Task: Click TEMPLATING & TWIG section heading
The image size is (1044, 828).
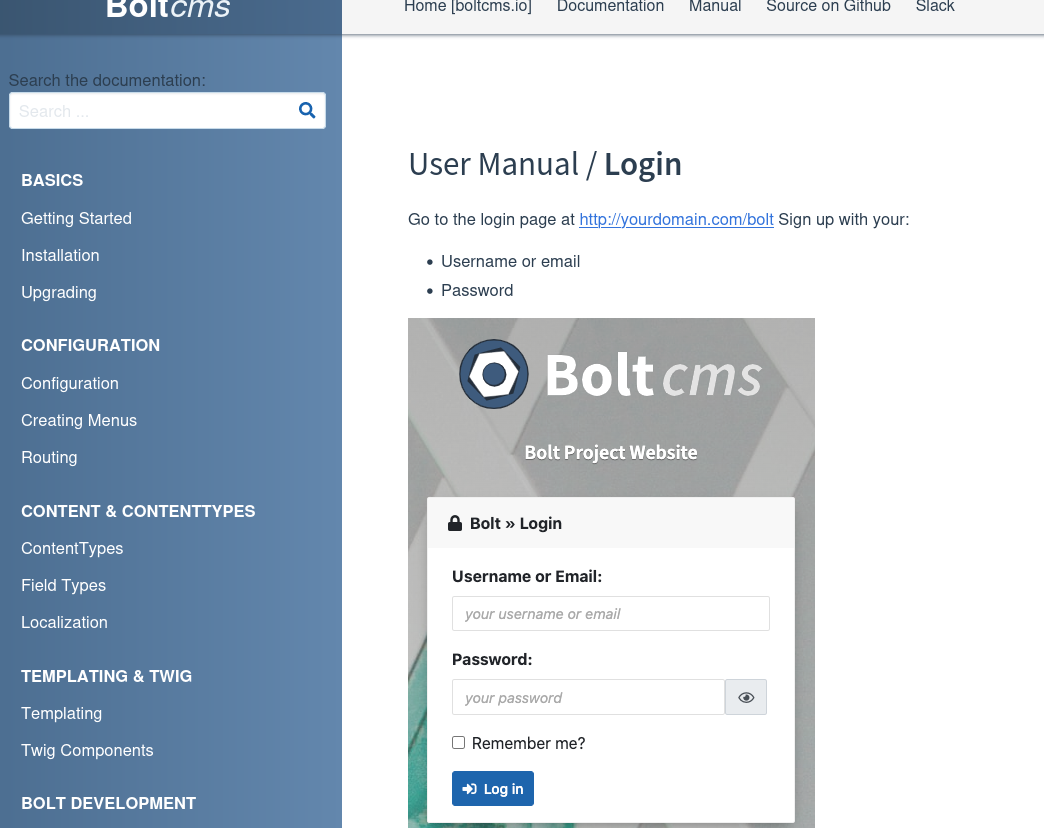Action: click(x=107, y=676)
